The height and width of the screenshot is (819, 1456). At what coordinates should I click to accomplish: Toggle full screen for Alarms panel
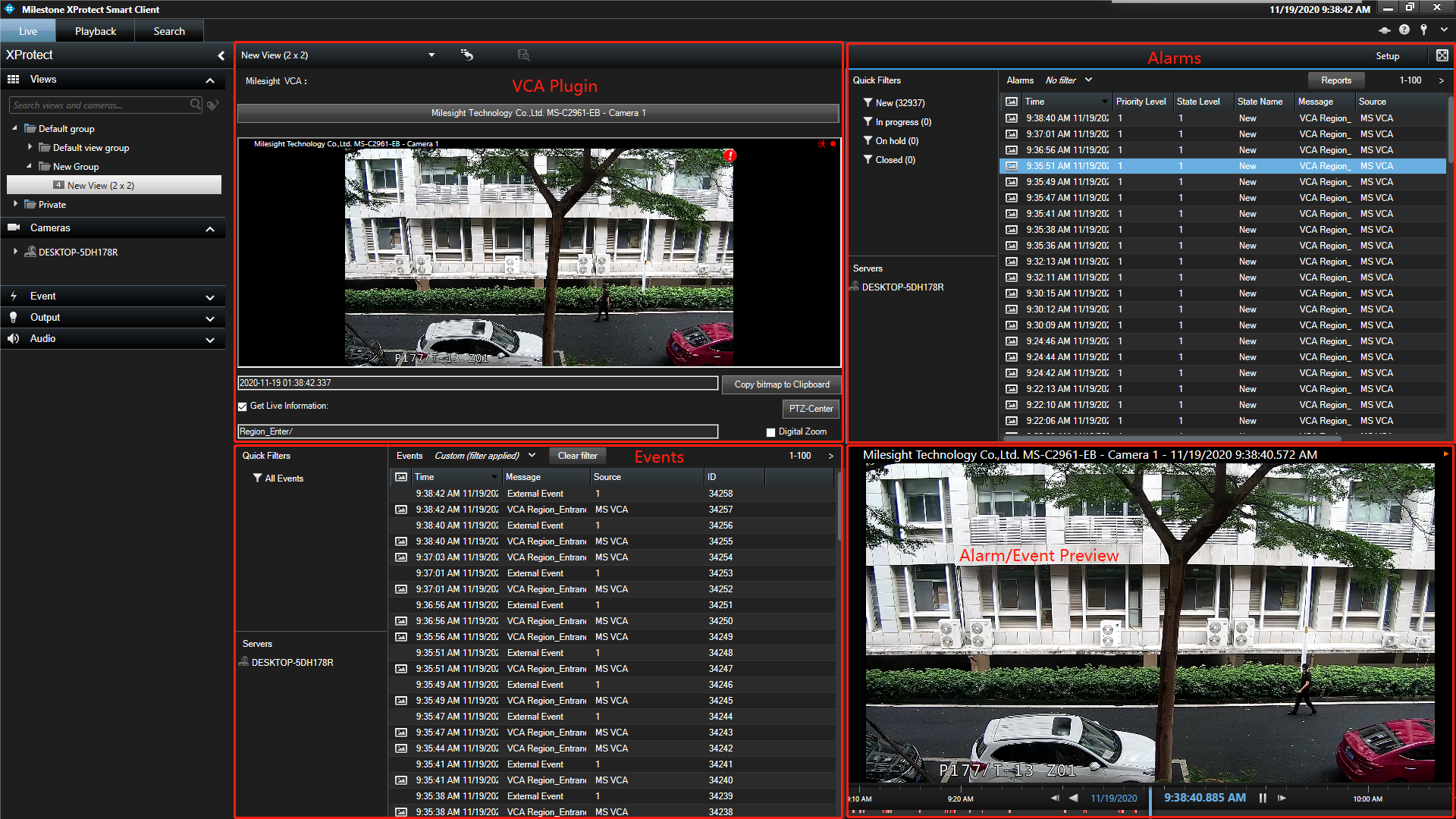point(1442,55)
